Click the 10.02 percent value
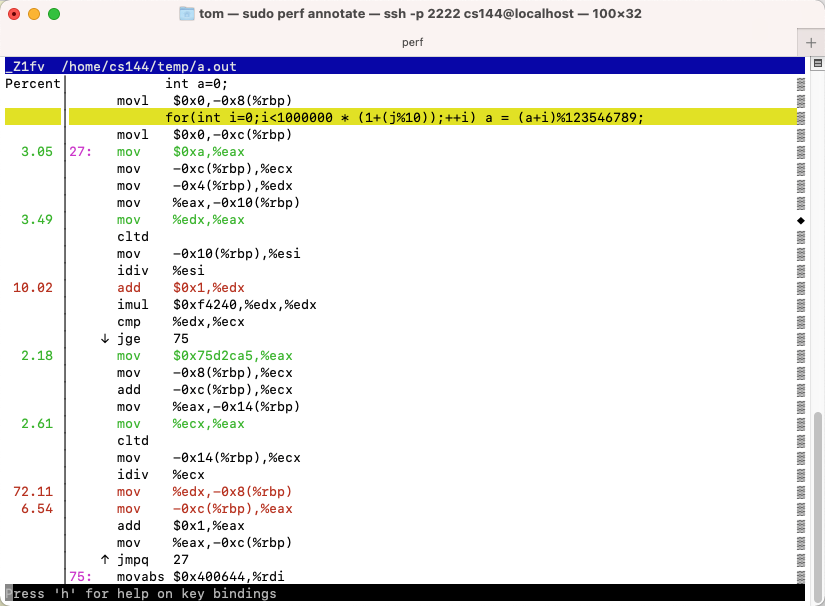 coord(33,288)
